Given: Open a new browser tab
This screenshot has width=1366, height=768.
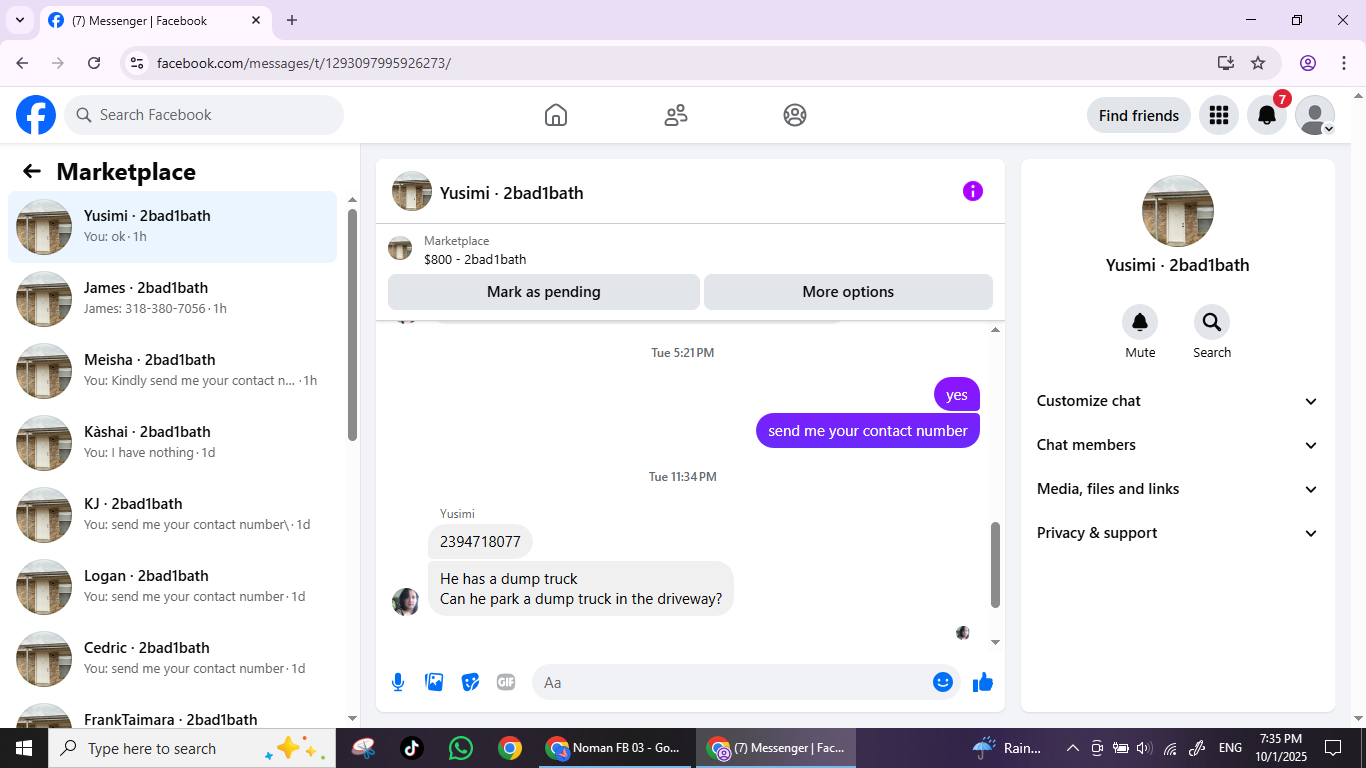Looking at the screenshot, I should (x=292, y=20).
